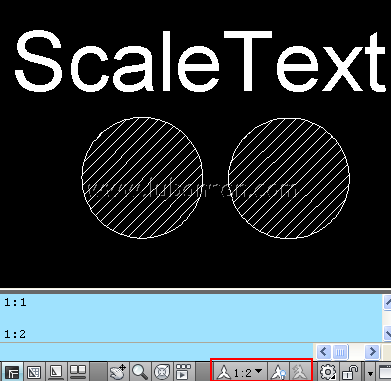Click the command window scroll down arrow
Screen dimensions: 391x381
pos(387,333)
